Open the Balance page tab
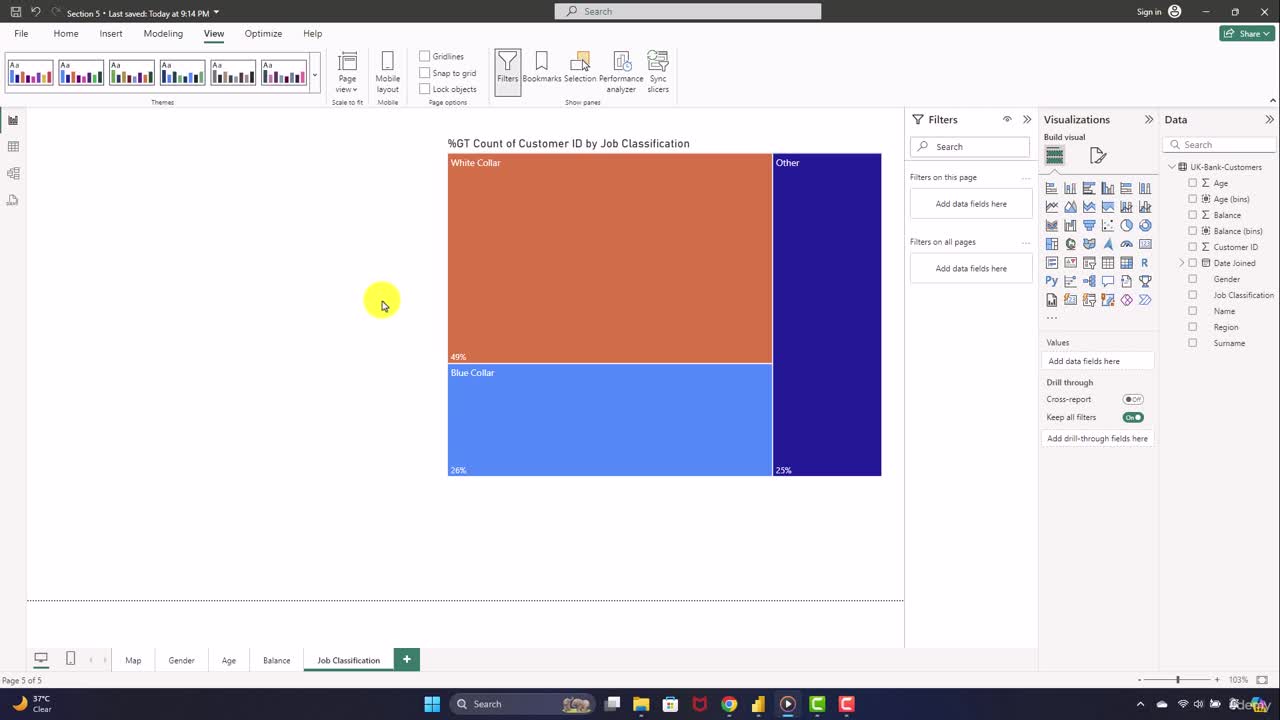The height and width of the screenshot is (720, 1280). point(277,660)
